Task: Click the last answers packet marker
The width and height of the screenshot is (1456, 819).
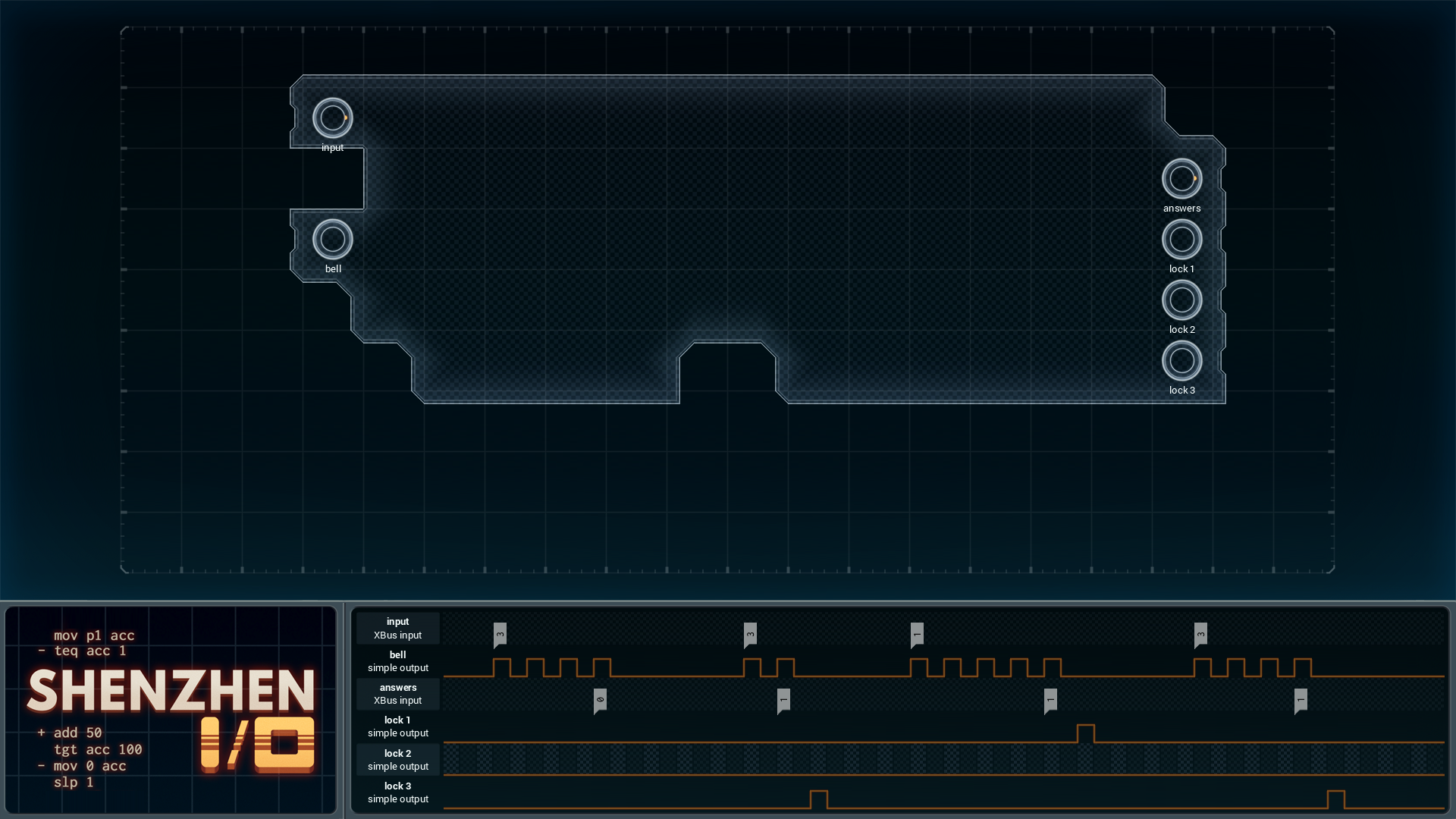Action: tap(1301, 701)
